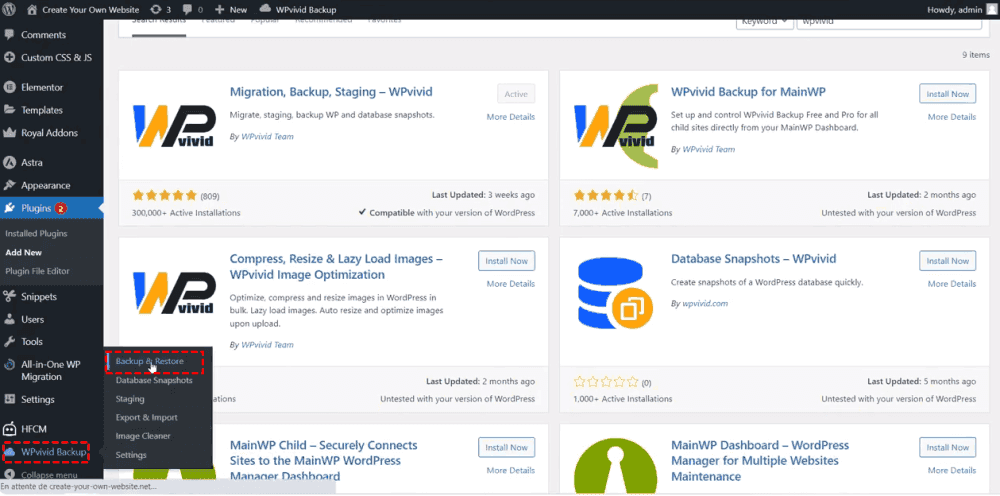The width and height of the screenshot is (1000, 496).
Task: Choose Database Snapshots in flyout menu
Action: tap(154, 380)
